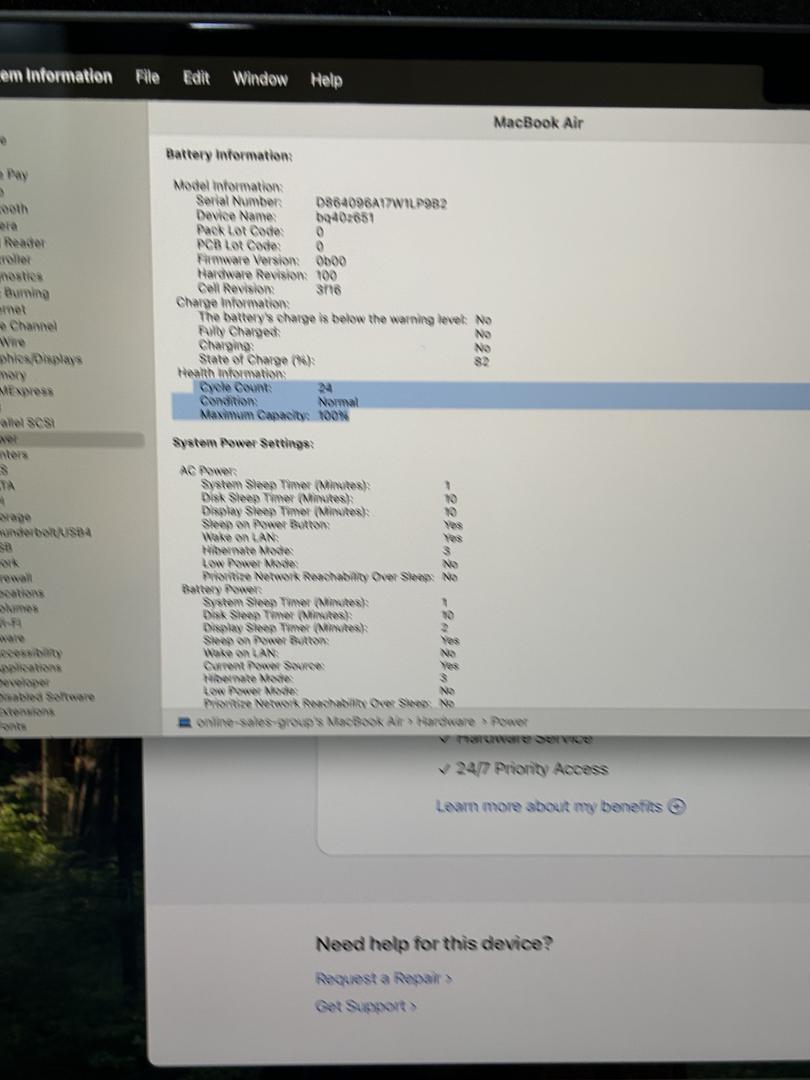Click the computer icon in the path bar

[184, 722]
